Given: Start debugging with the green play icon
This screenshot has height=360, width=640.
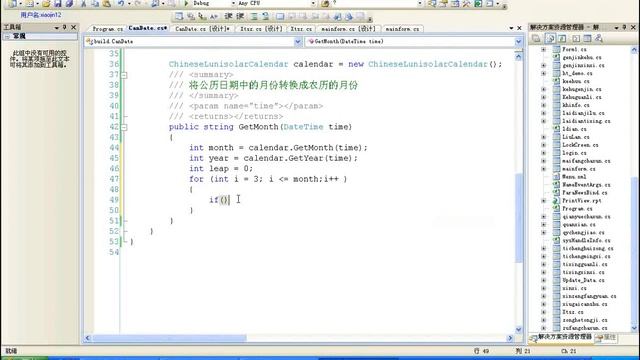Looking at the screenshot, I should click(186, 4).
